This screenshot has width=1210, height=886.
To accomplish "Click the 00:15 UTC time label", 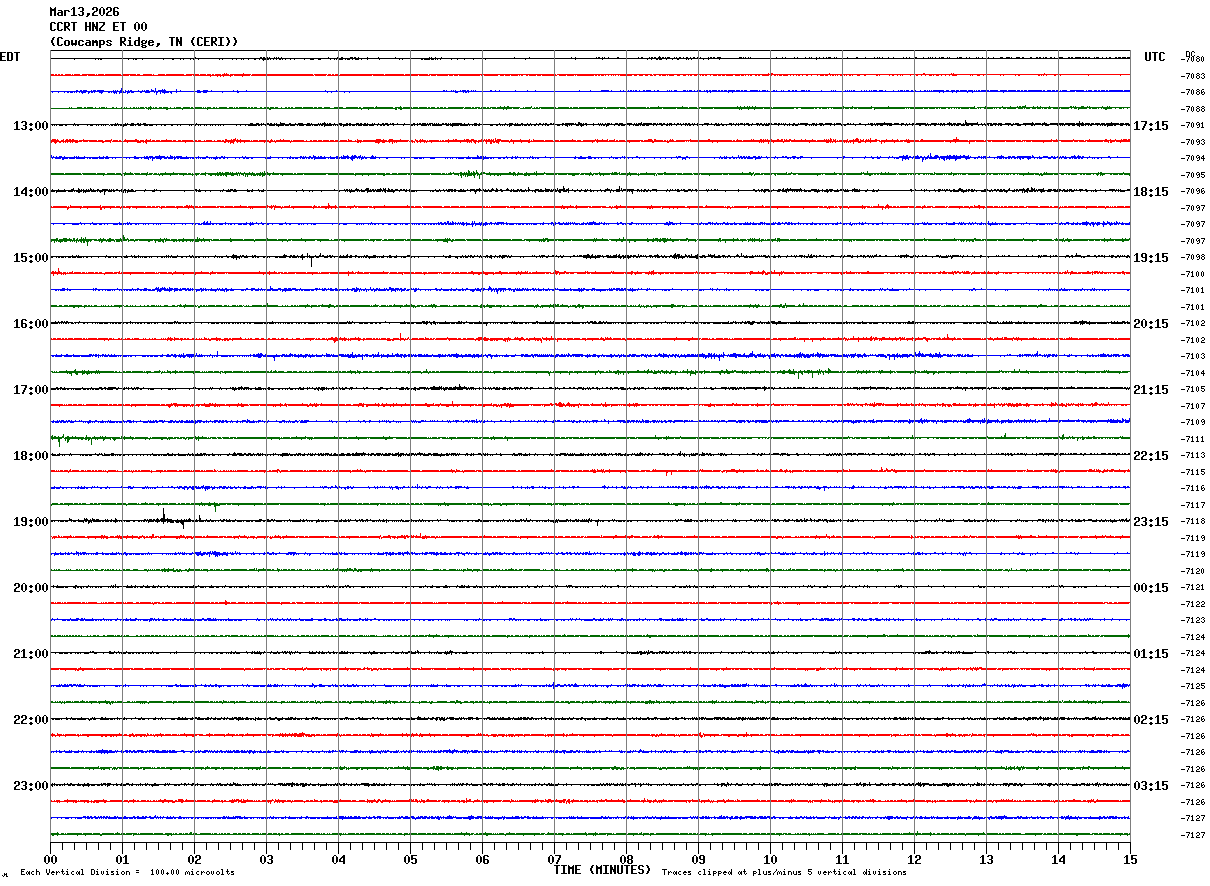I will click(1151, 588).
